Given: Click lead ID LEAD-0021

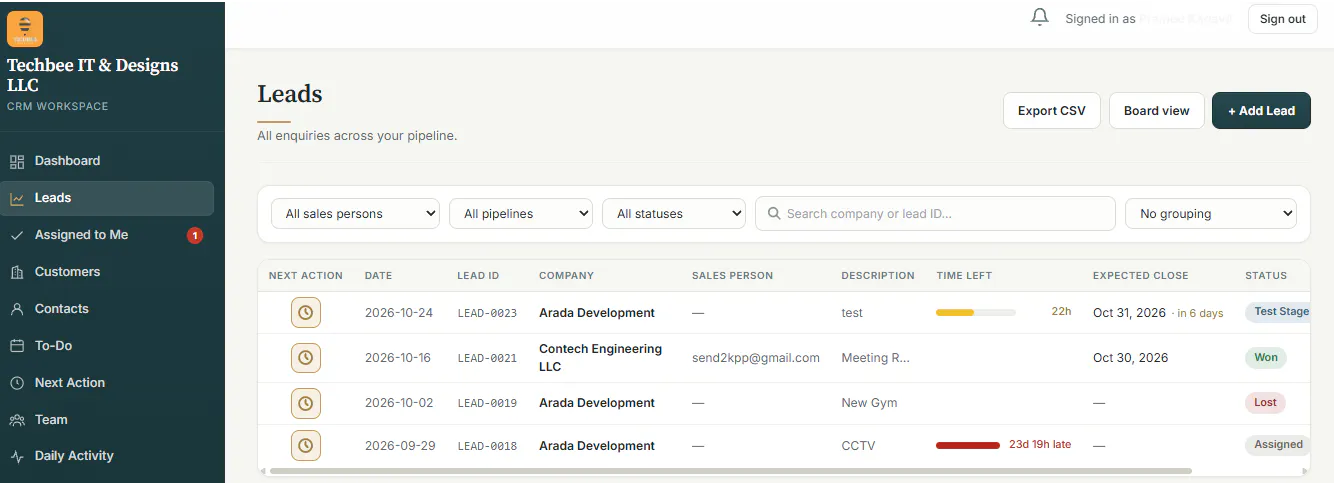Looking at the screenshot, I should pyautogui.click(x=487, y=358).
